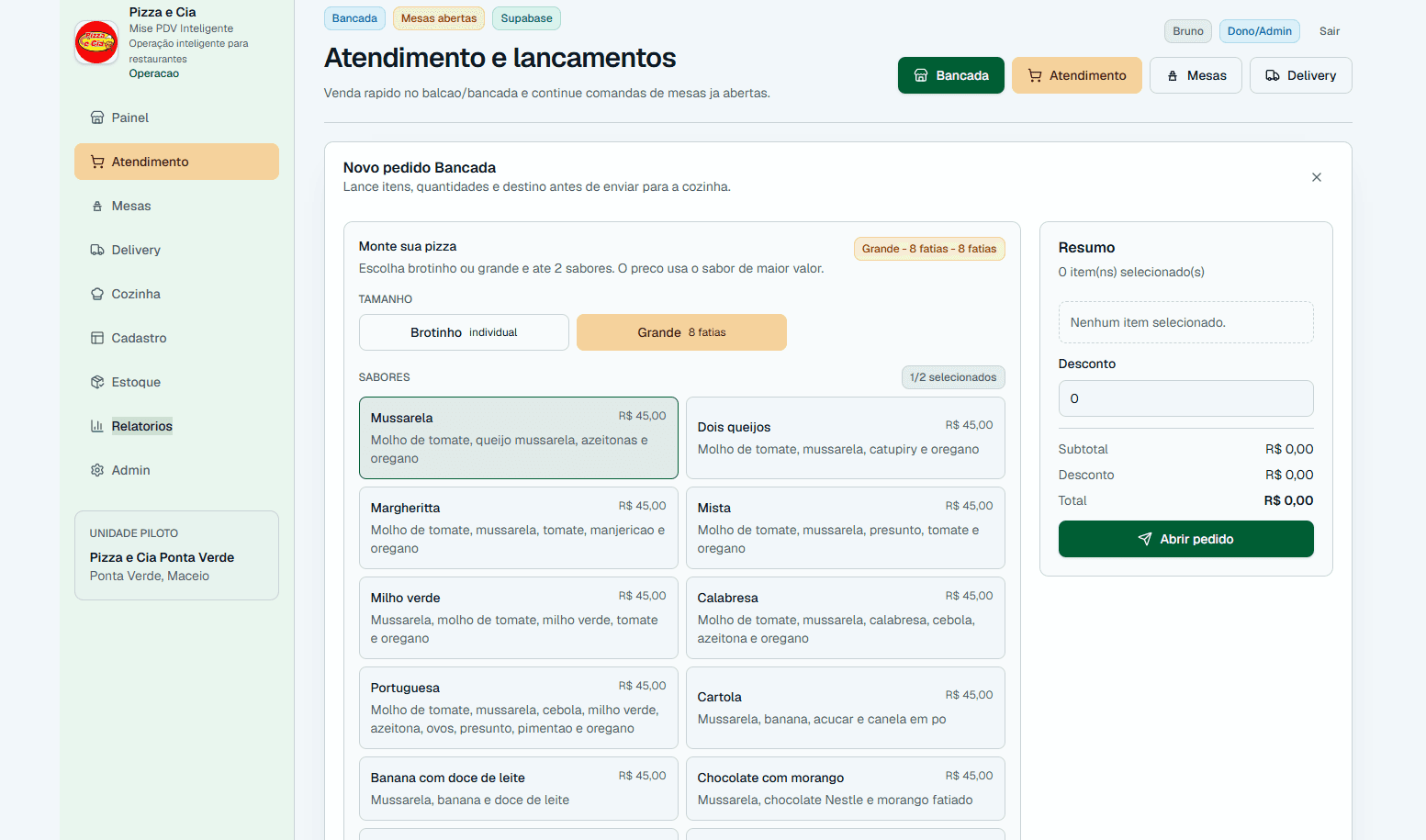
Task: Open Admin from the sidebar
Action: coord(176,470)
